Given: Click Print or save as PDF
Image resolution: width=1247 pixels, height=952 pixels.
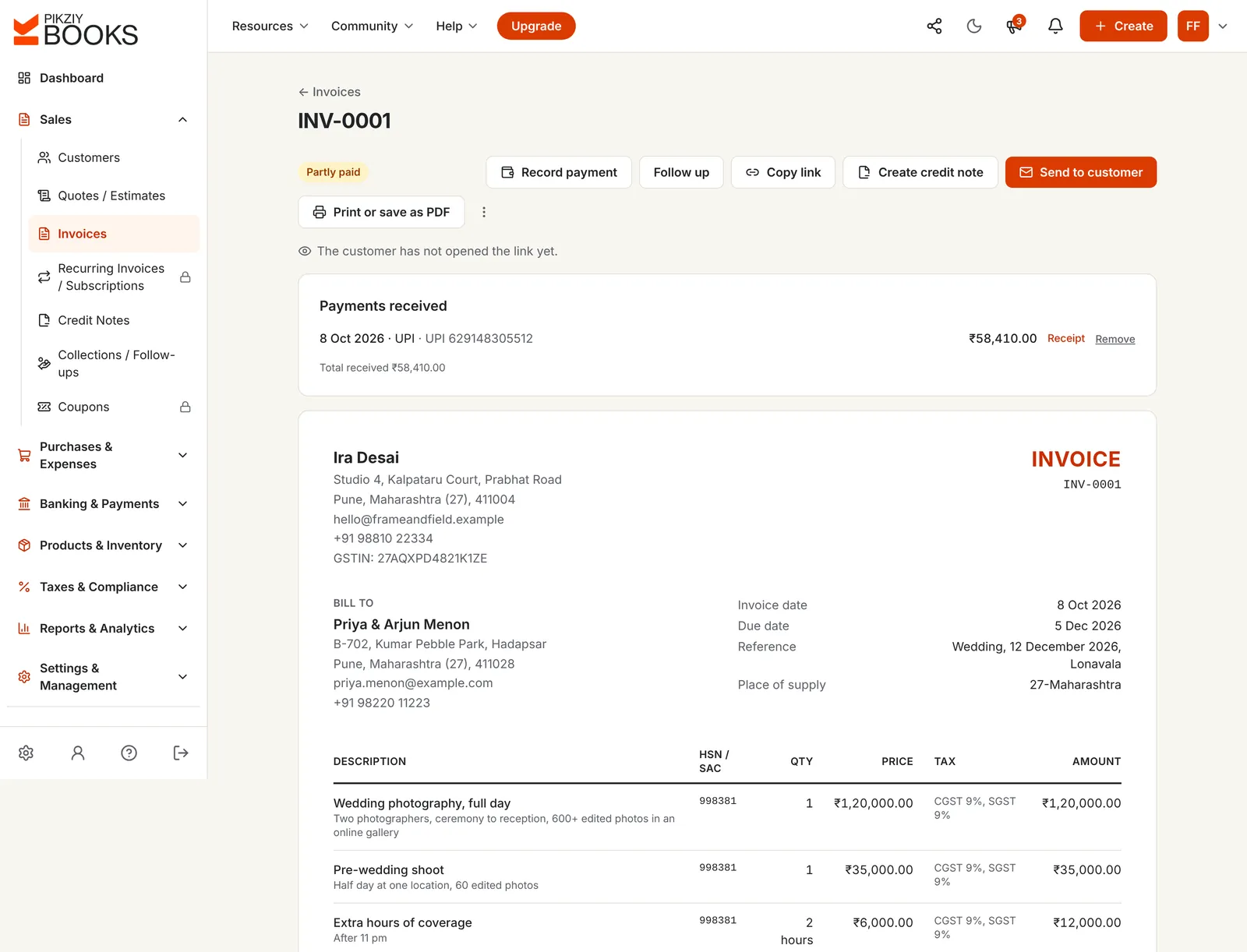Looking at the screenshot, I should [381, 212].
